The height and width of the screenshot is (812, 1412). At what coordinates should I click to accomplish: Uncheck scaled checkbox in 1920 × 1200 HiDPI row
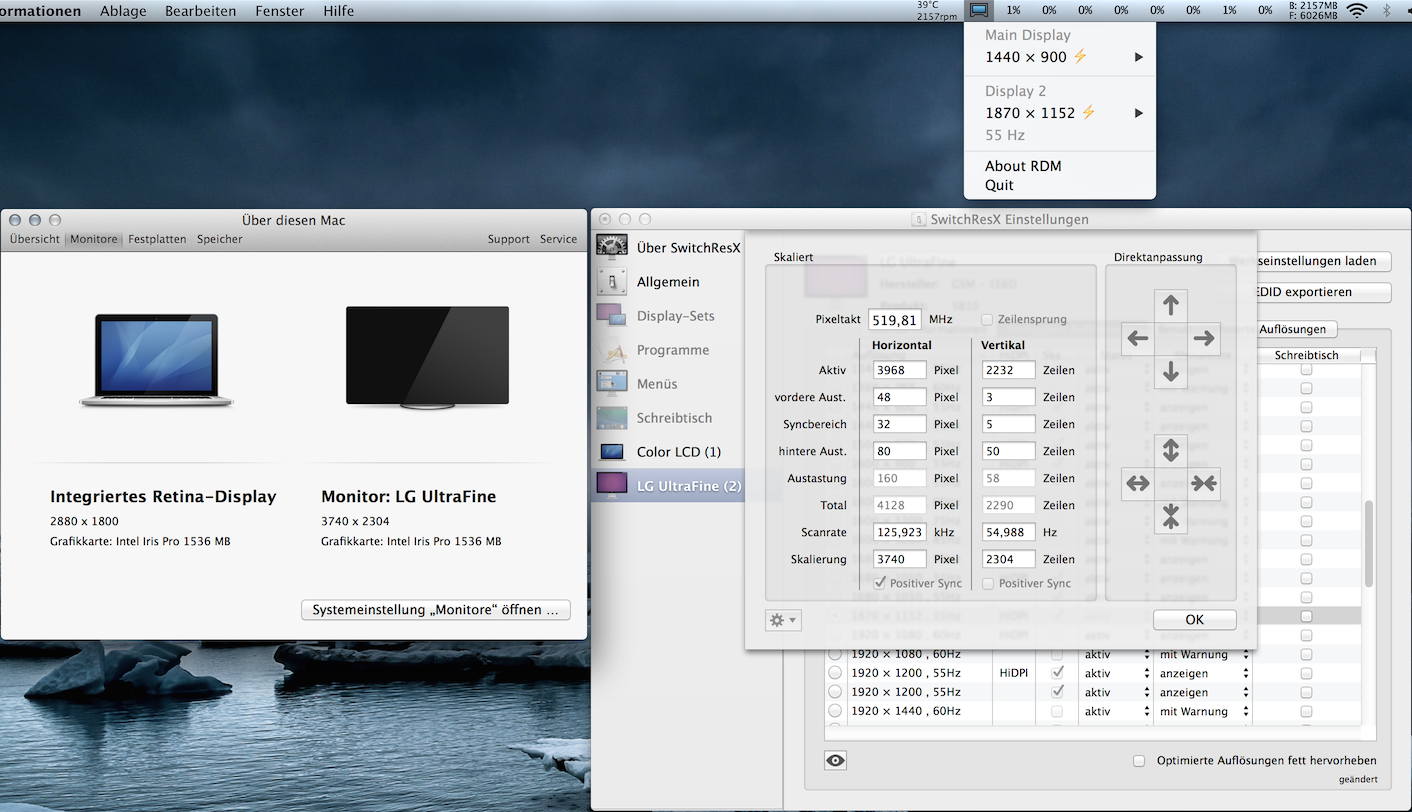[1057, 673]
